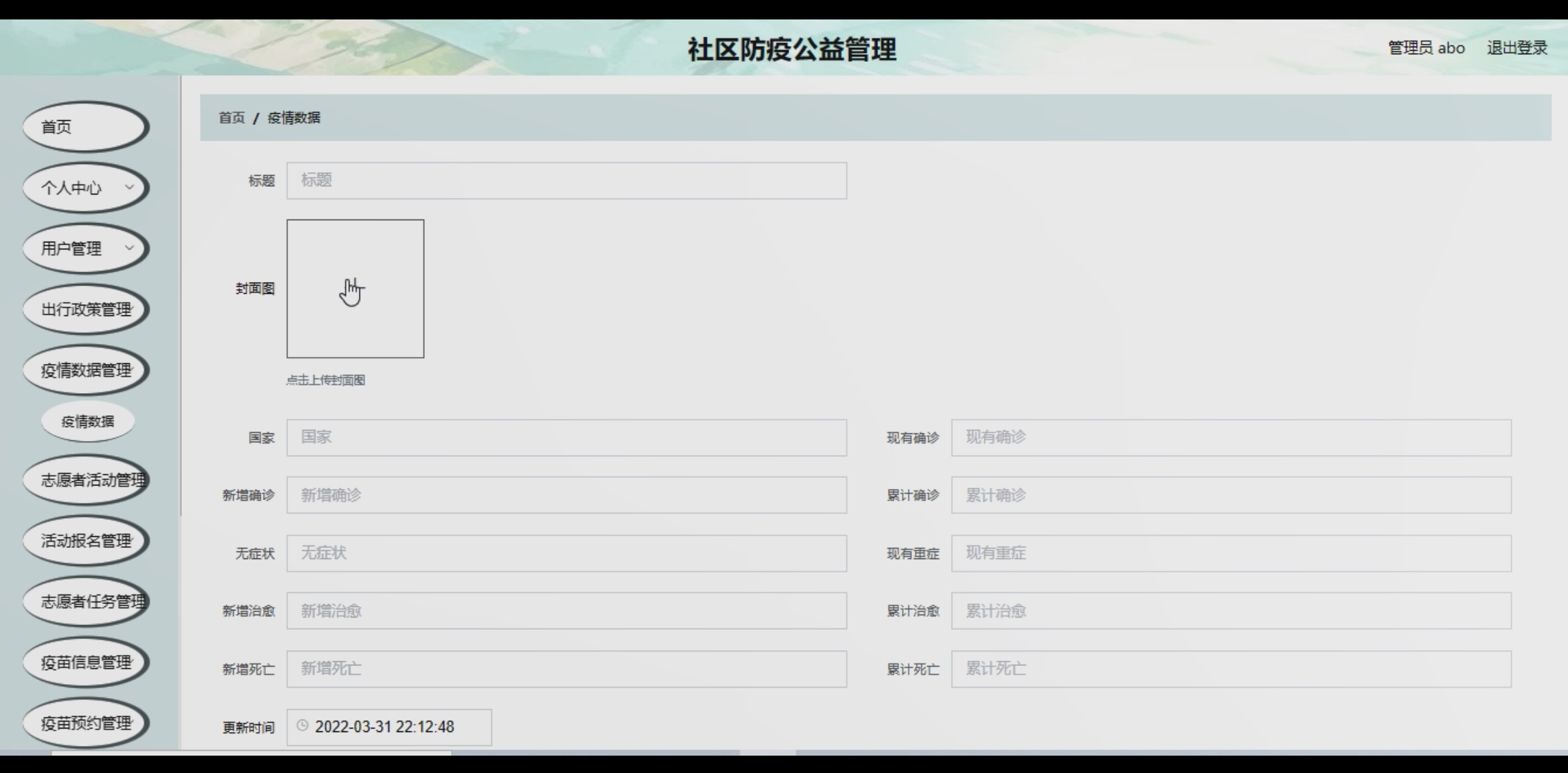Open 疫苗预约管理 in the sidebar

pyautogui.click(x=86, y=723)
